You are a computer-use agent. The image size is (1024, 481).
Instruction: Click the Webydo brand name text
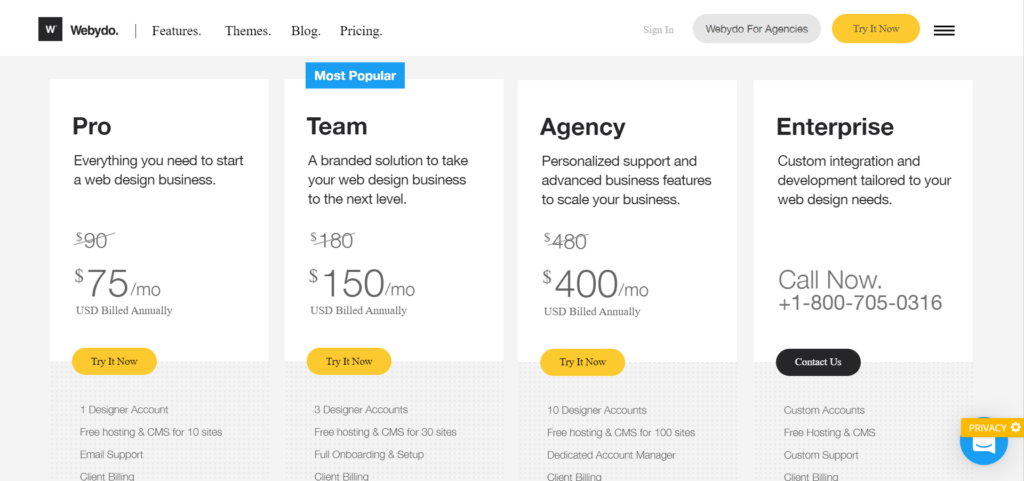click(94, 30)
